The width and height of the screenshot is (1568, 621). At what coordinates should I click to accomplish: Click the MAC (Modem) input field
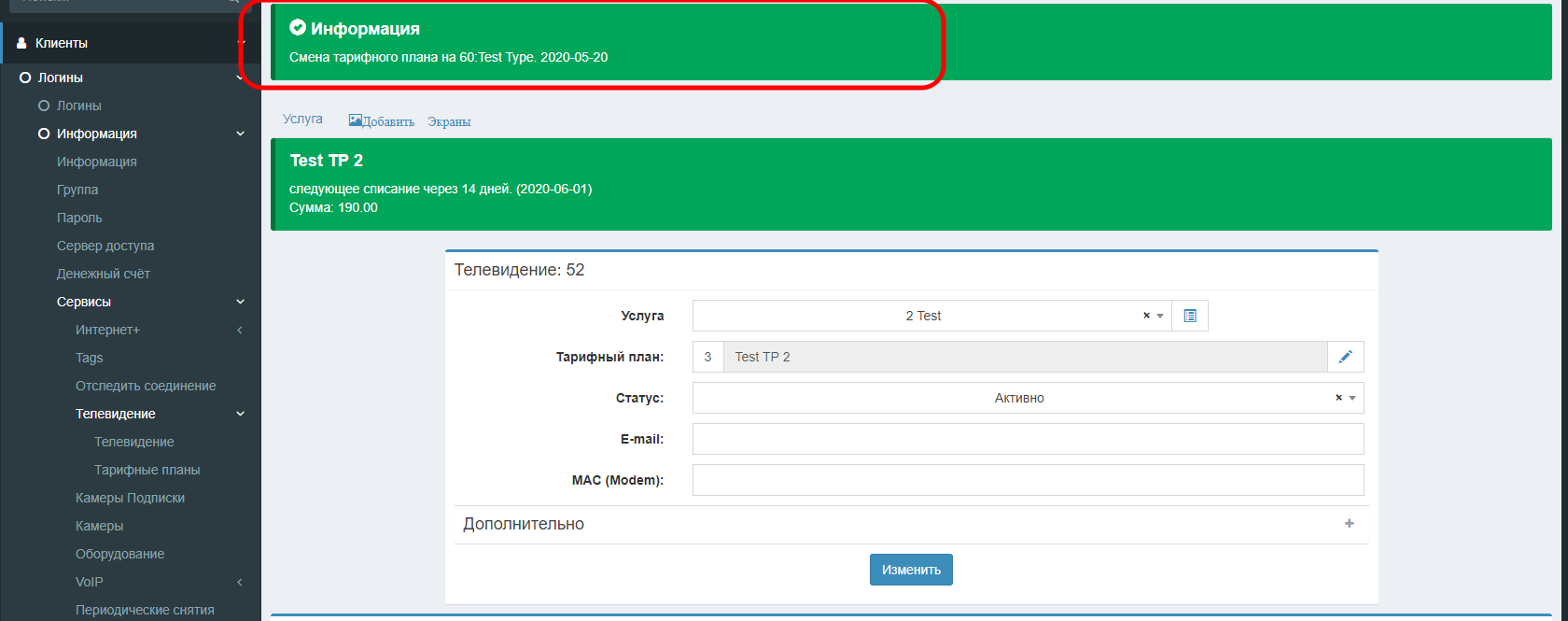1028,480
